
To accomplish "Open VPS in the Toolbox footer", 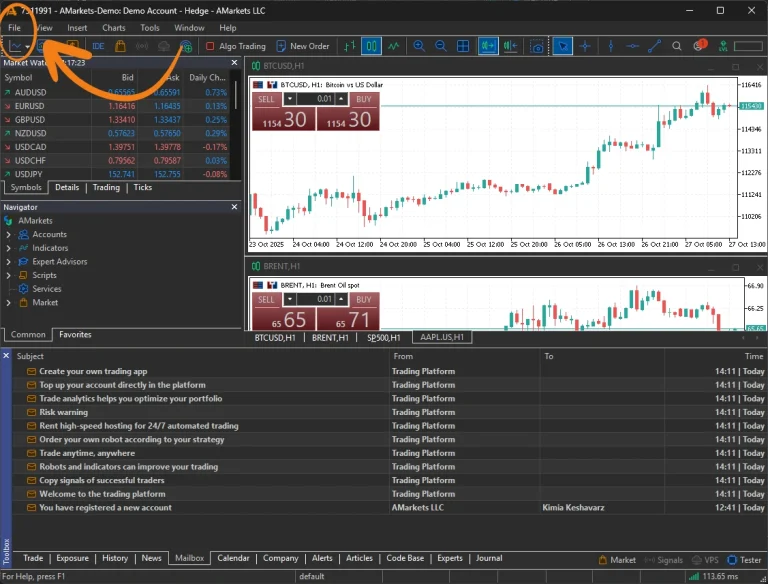I will pos(705,560).
